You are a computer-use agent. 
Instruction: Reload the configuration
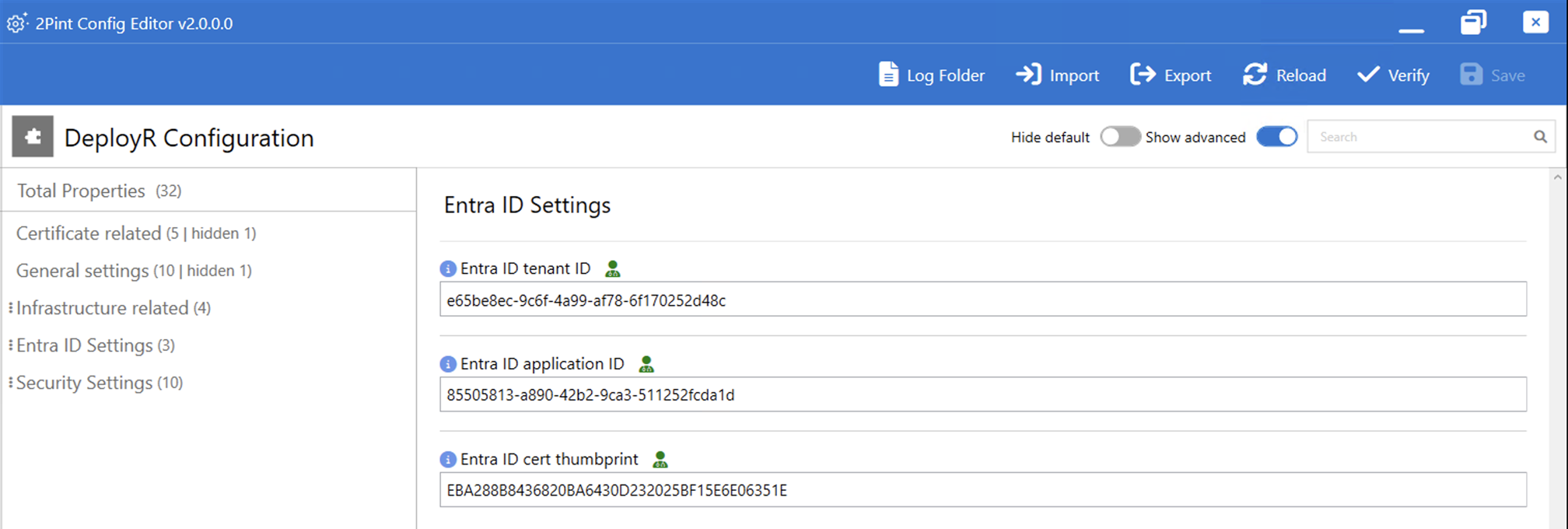click(x=1284, y=75)
